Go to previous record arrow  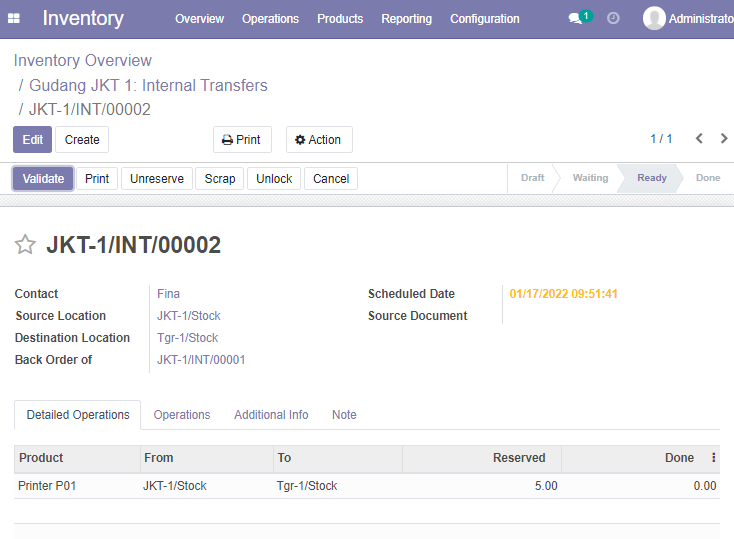tap(699, 139)
